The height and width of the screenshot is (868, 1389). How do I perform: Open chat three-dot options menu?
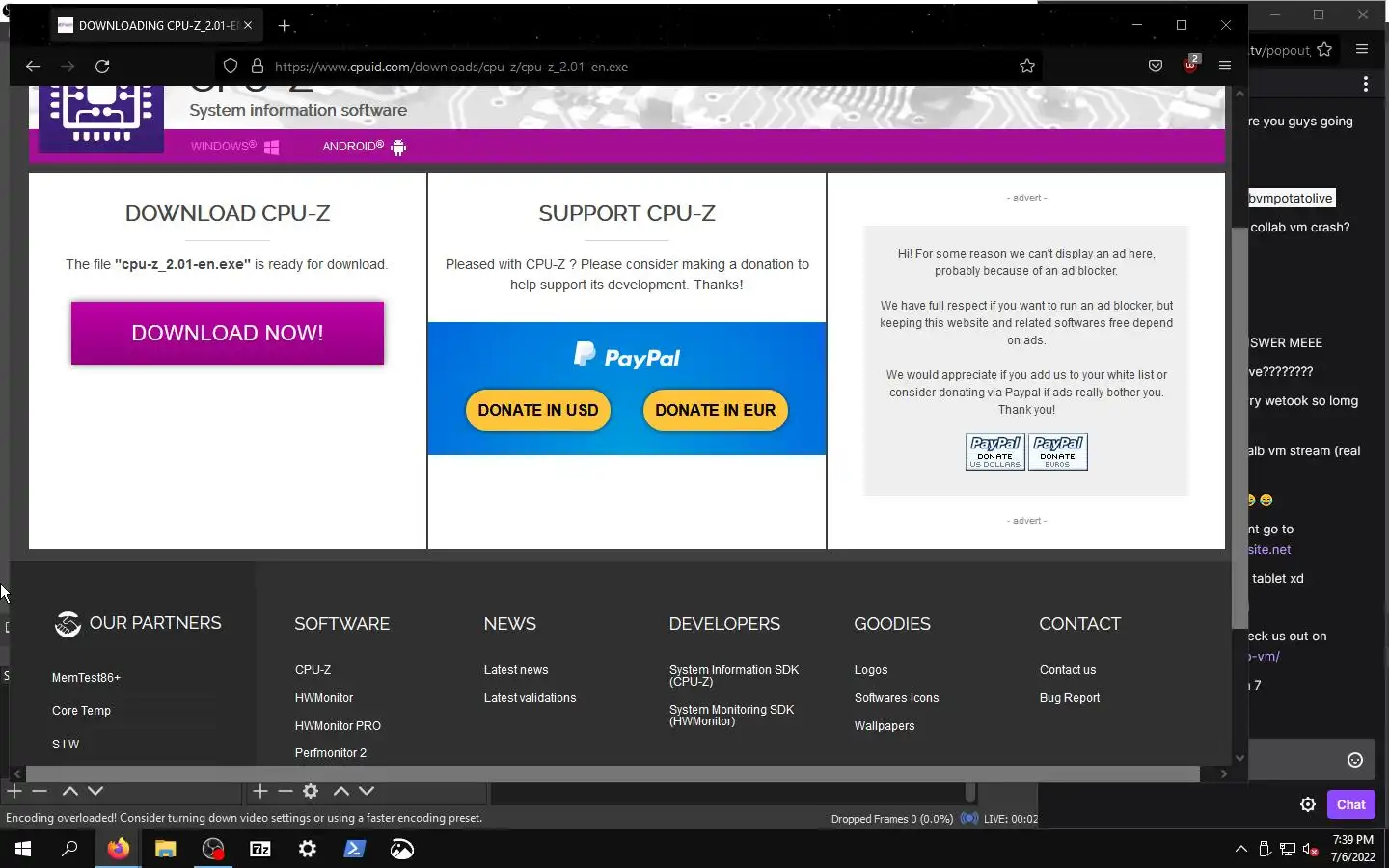click(1366, 85)
